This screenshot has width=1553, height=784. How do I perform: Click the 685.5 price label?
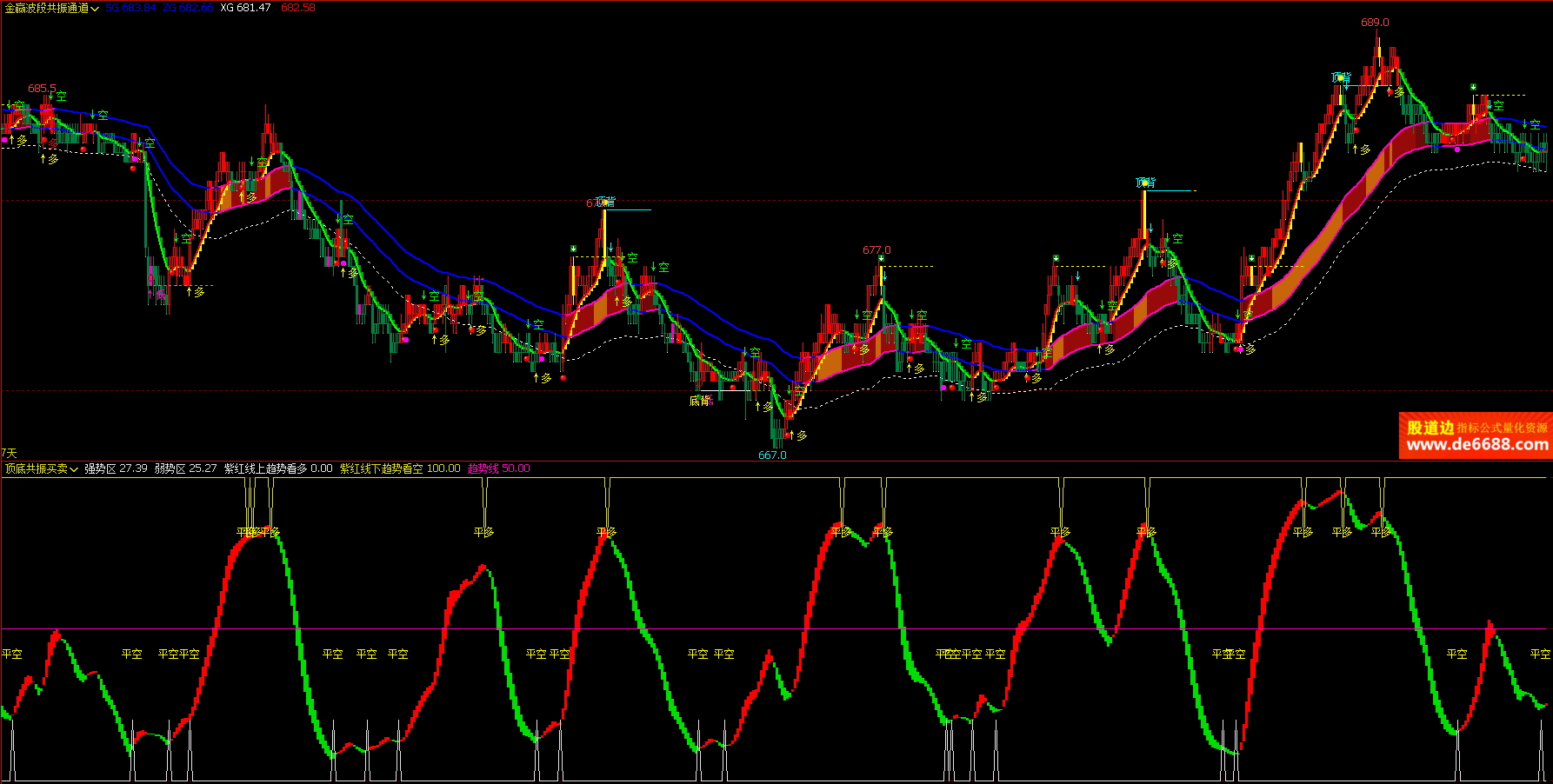(x=42, y=89)
